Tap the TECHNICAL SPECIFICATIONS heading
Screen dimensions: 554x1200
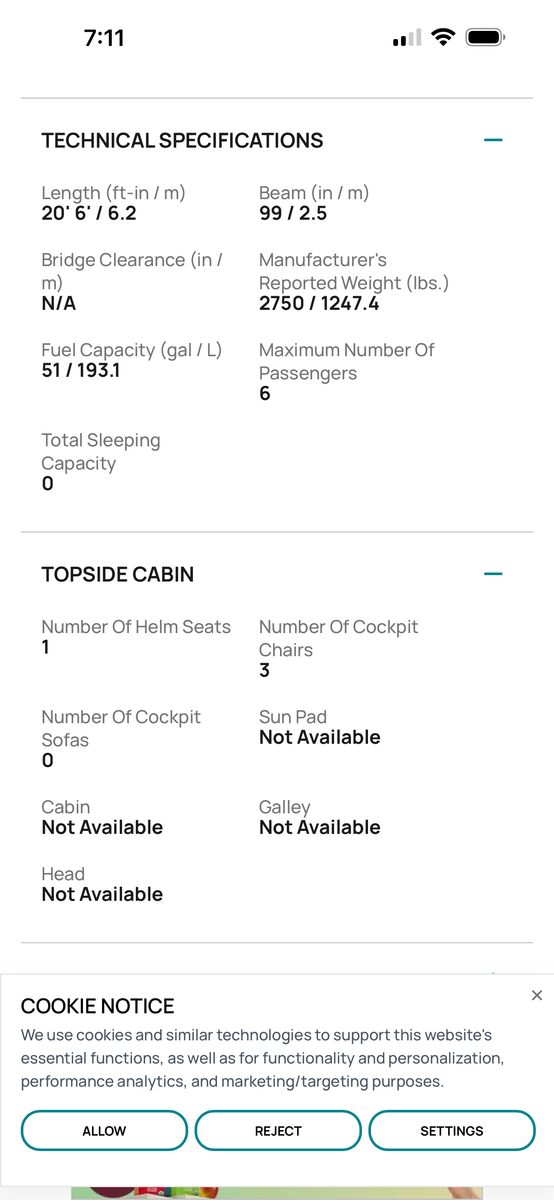pos(182,141)
